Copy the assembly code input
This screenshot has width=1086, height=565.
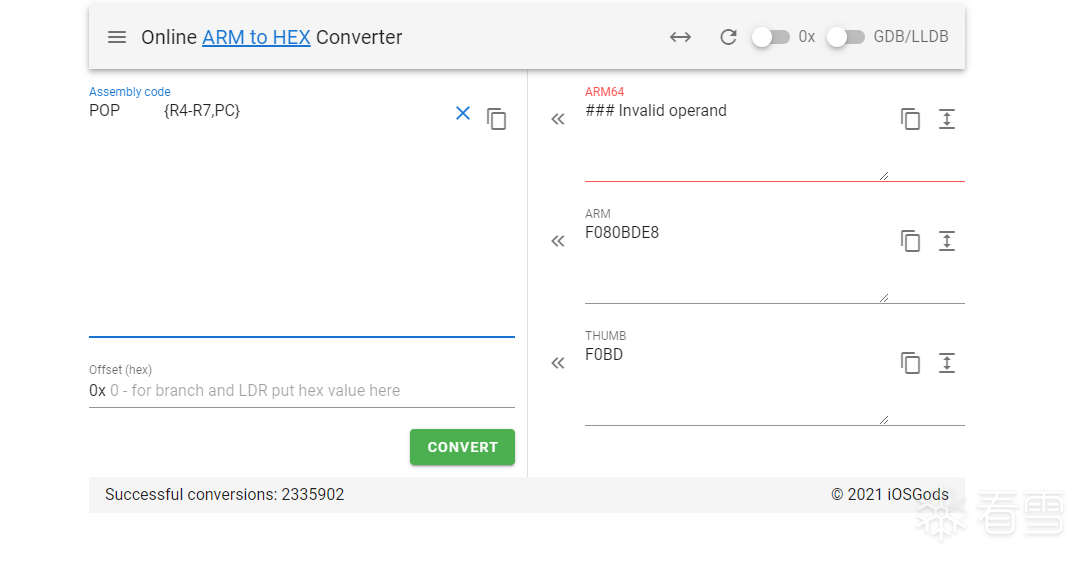click(x=496, y=119)
